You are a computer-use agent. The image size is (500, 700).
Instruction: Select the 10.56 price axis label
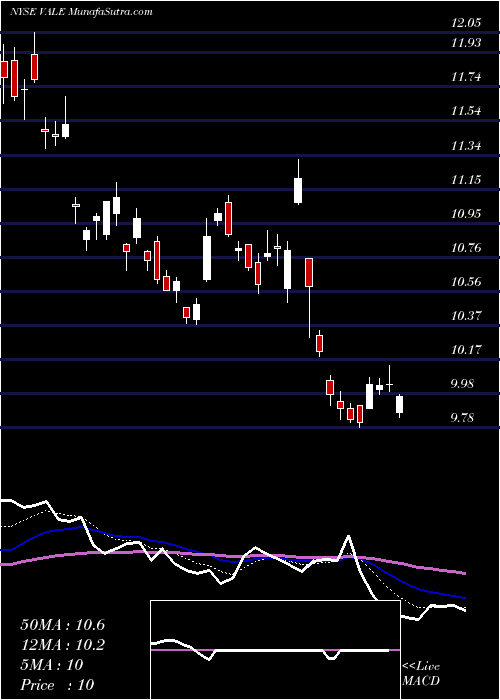[x=466, y=282]
